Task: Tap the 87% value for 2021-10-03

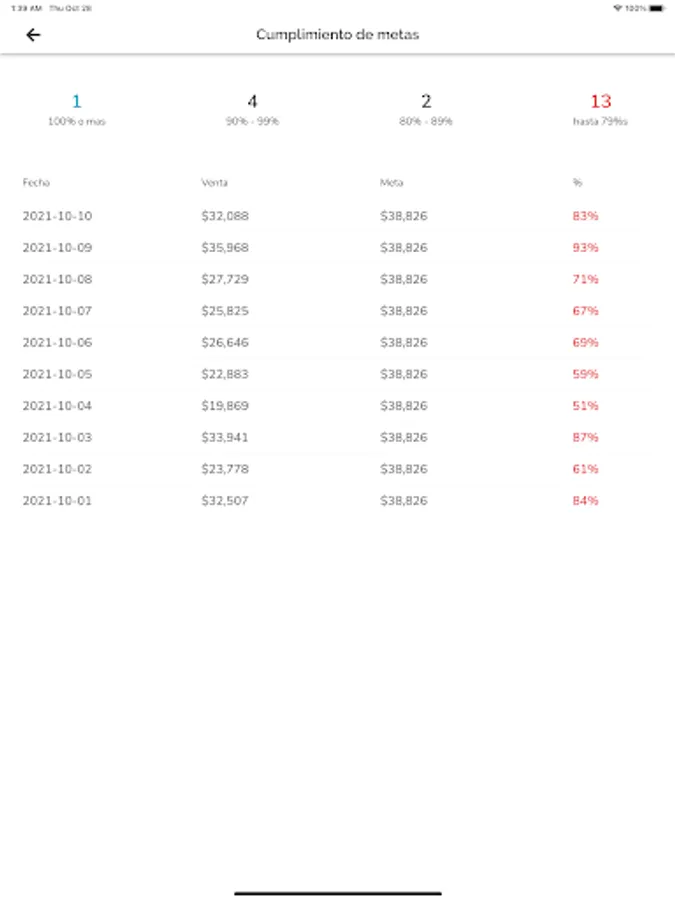Action: 585,437
